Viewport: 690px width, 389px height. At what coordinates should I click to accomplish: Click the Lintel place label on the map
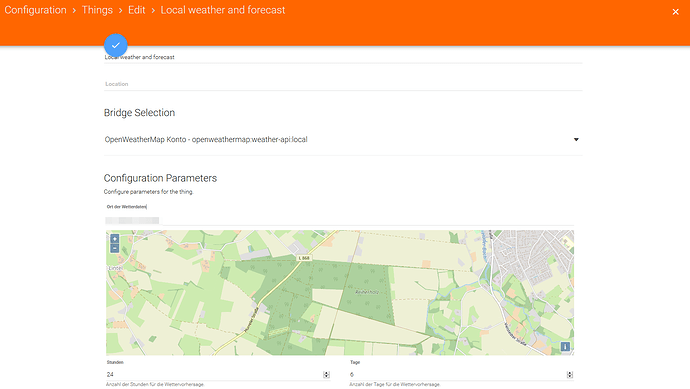click(x=116, y=268)
